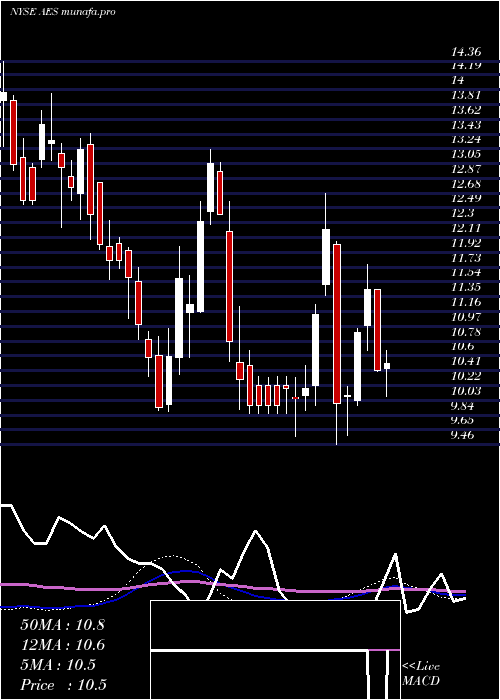Click the 13.43 price axis label
The image size is (500, 700).
pos(466,125)
